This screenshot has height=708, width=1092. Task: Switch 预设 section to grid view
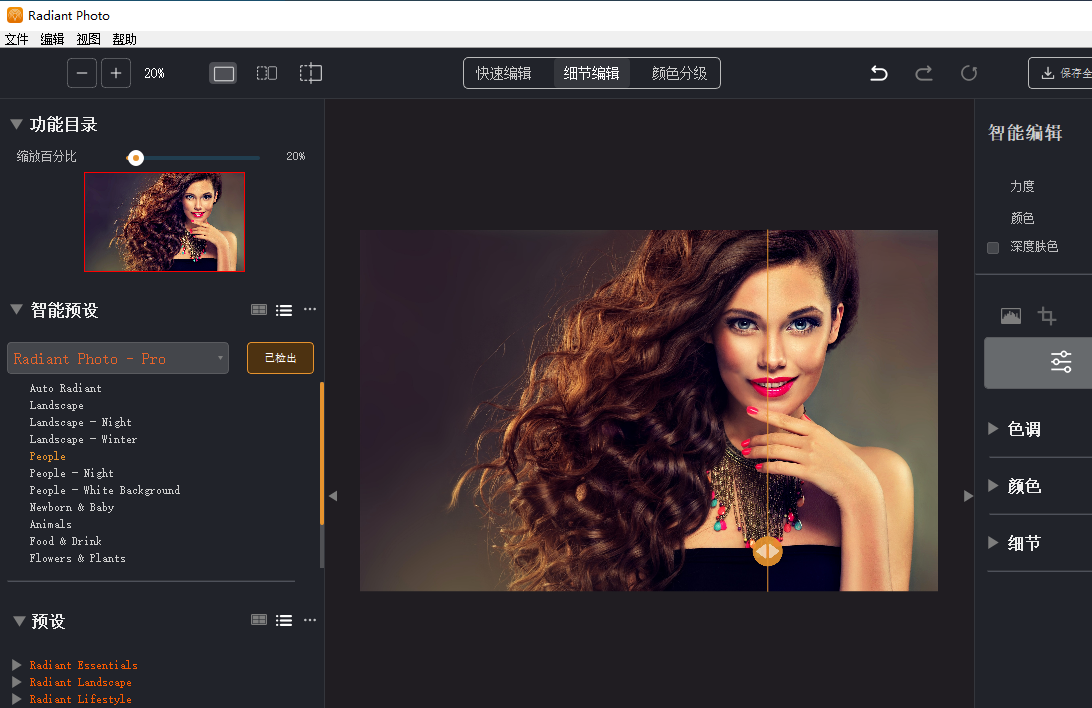pos(259,620)
